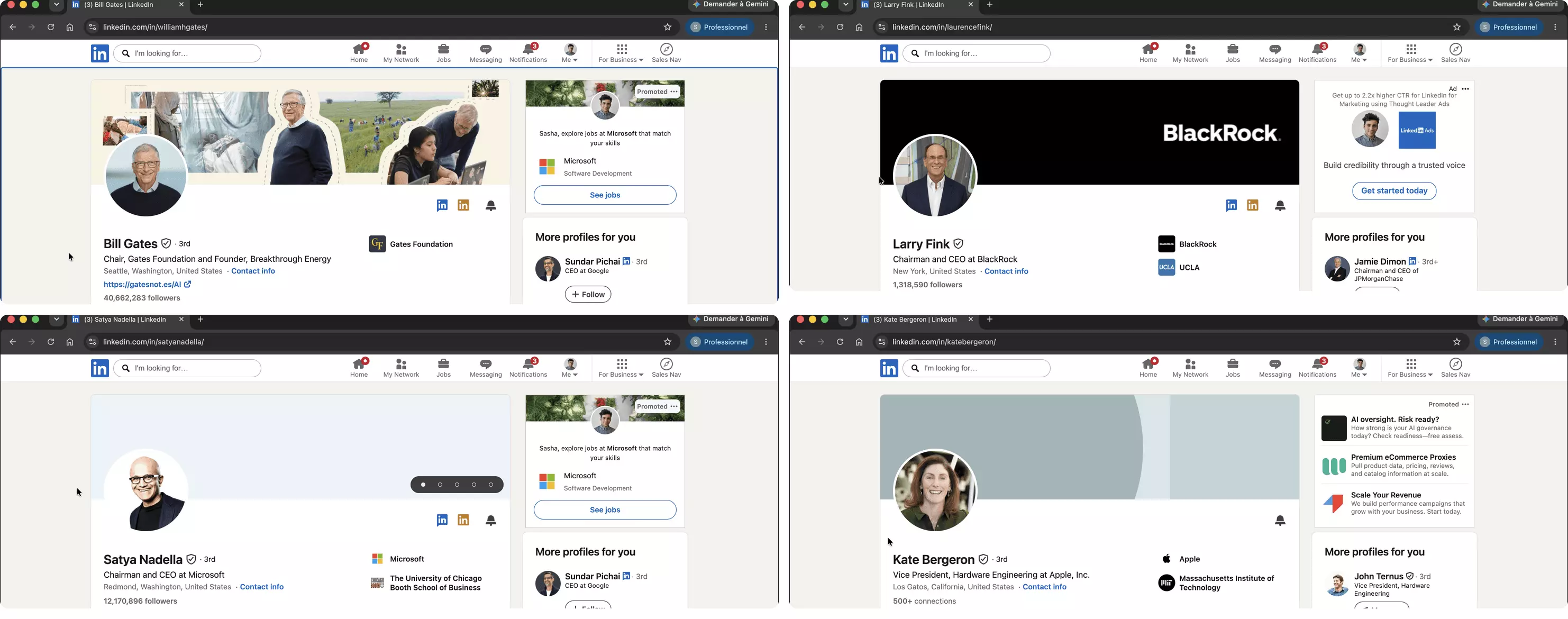Viewport: 1568px width, 619px height.
Task: Open site info icon beside linkedin.com/in/katebergeron/
Action: pyautogui.click(x=881, y=341)
